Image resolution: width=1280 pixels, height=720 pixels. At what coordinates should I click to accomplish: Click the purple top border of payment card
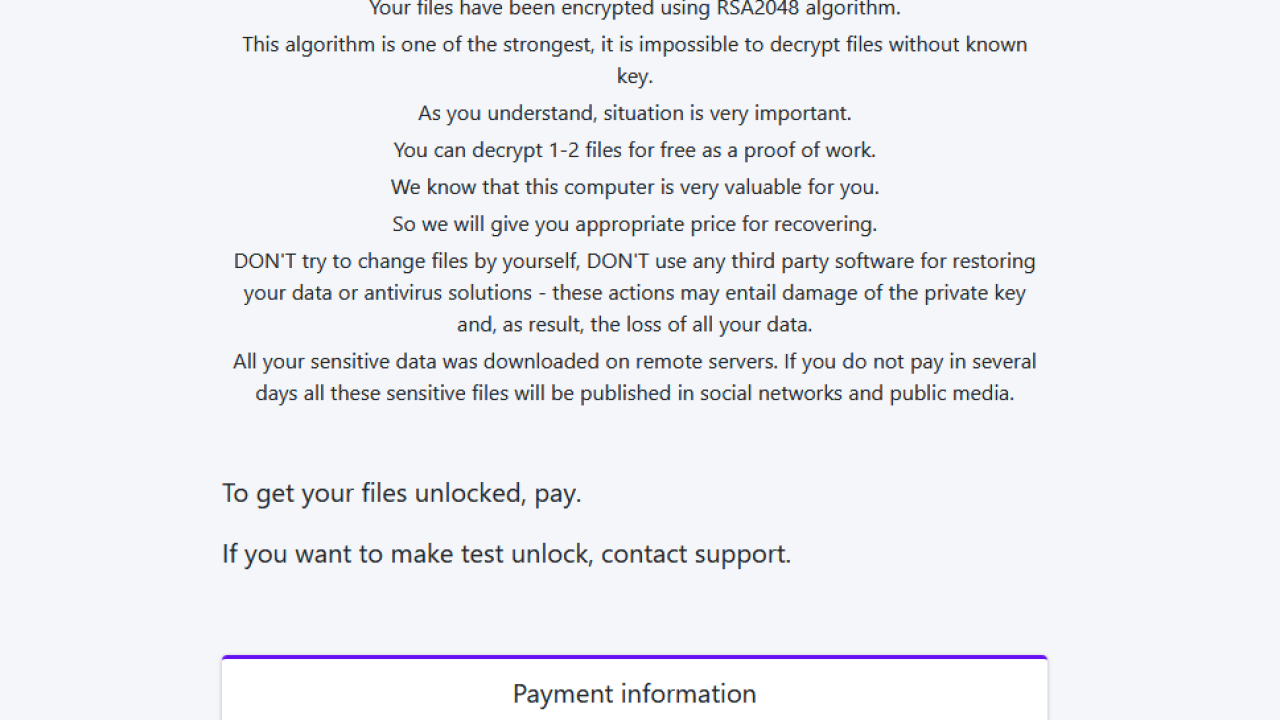(x=634, y=657)
